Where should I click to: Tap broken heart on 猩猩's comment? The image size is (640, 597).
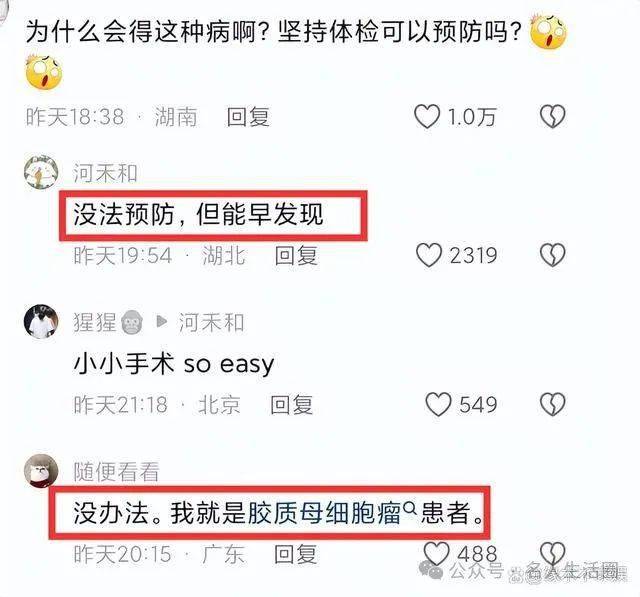553,404
